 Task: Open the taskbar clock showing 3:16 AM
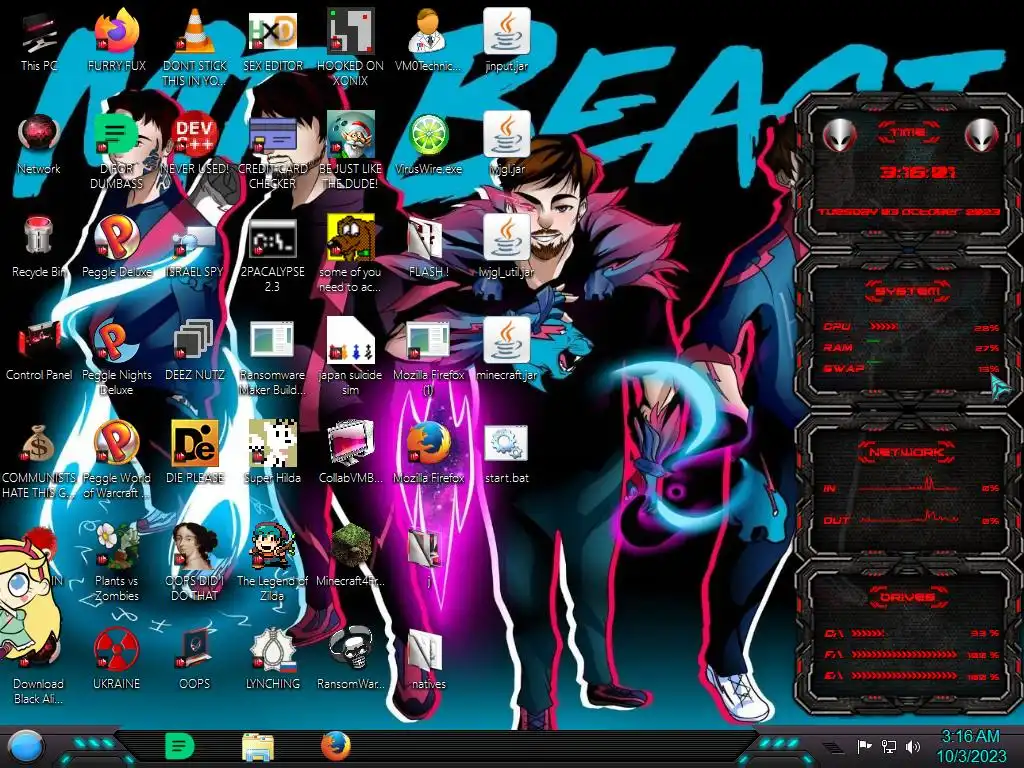click(x=970, y=746)
